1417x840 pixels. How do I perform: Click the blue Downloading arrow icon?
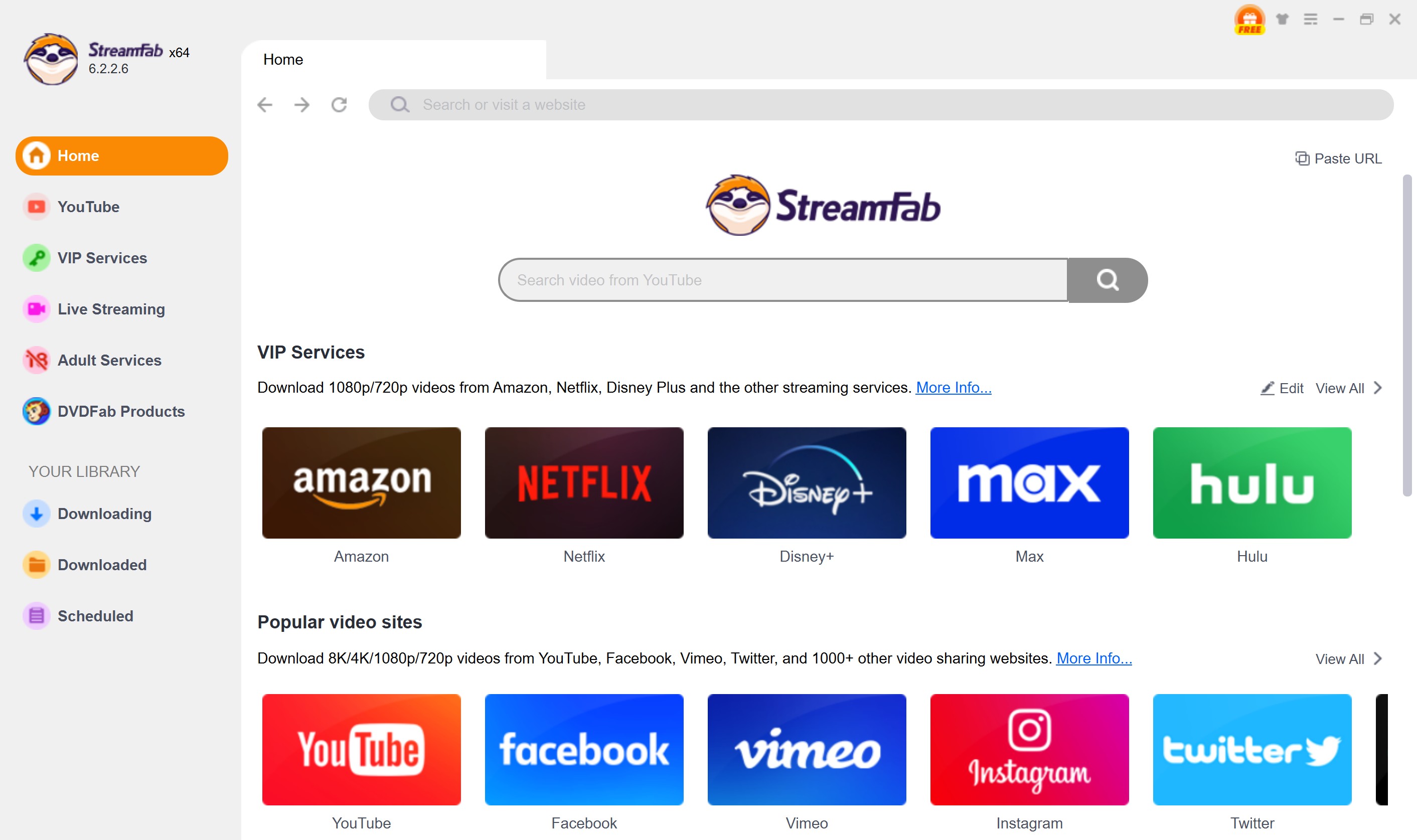(x=37, y=514)
